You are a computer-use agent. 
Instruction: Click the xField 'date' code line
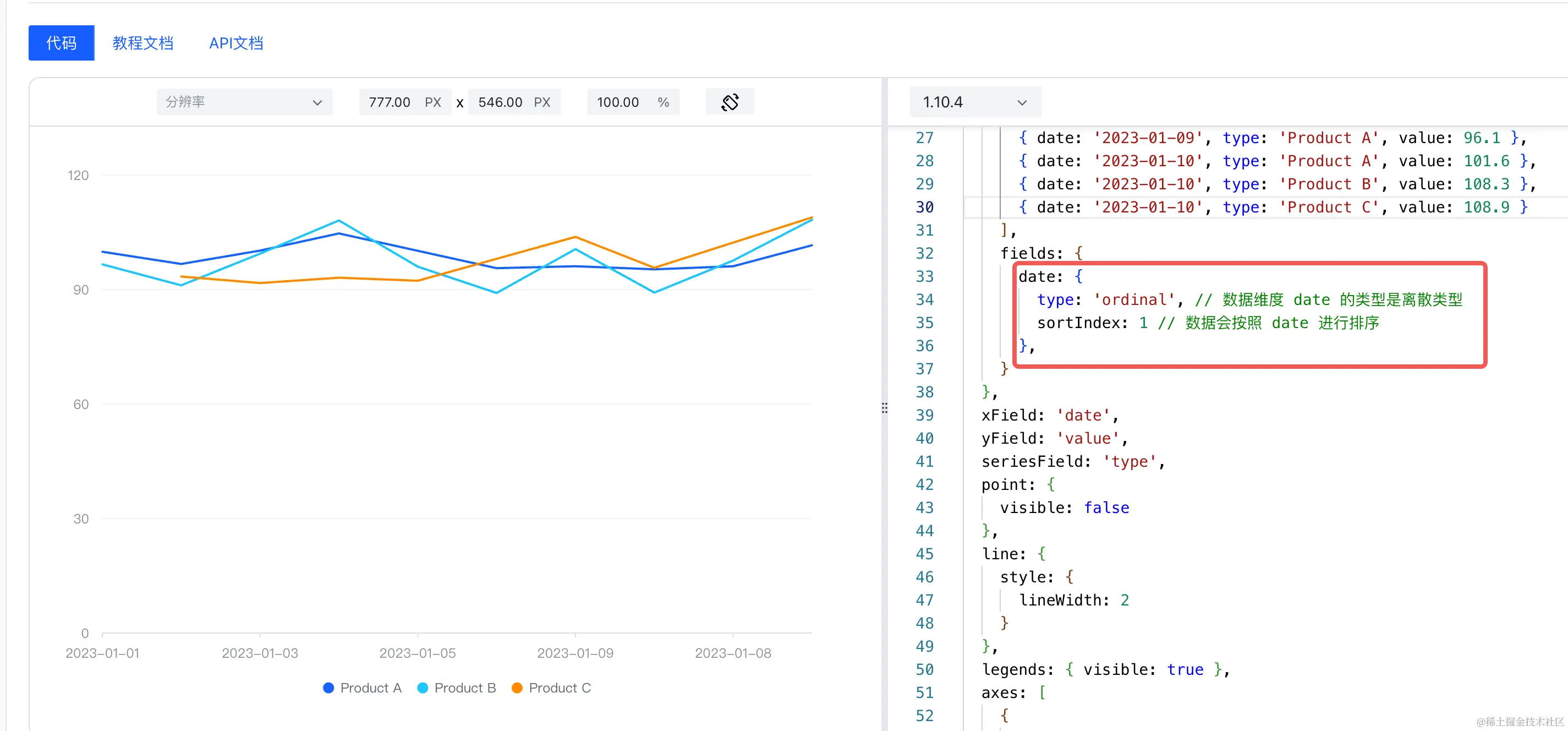[1049, 415]
